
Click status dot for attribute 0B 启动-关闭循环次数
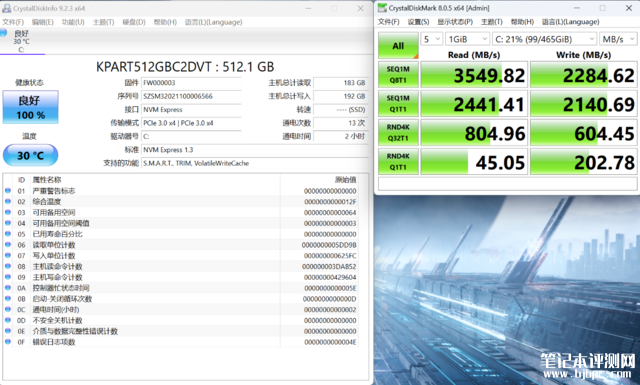(x=8, y=298)
